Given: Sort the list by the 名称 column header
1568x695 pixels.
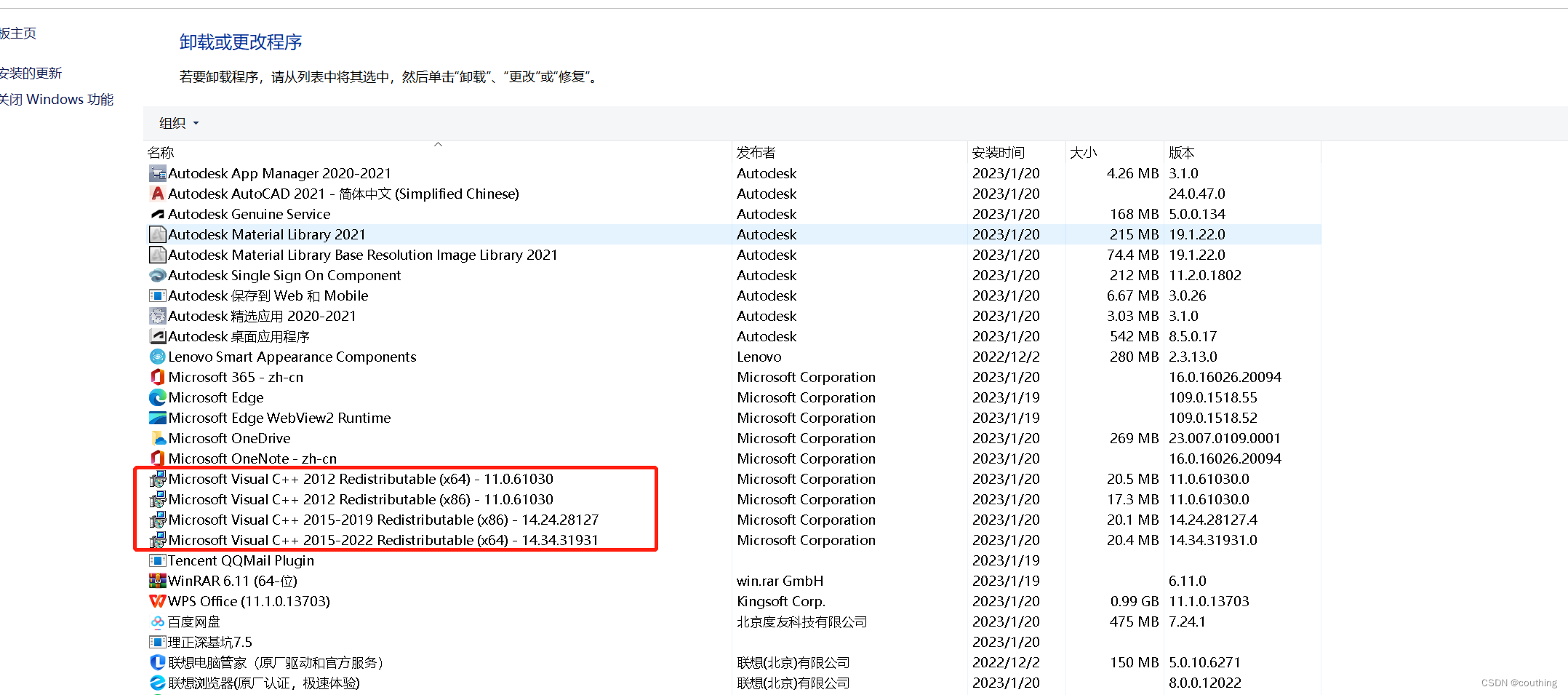Looking at the screenshot, I should pyautogui.click(x=161, y=153).
